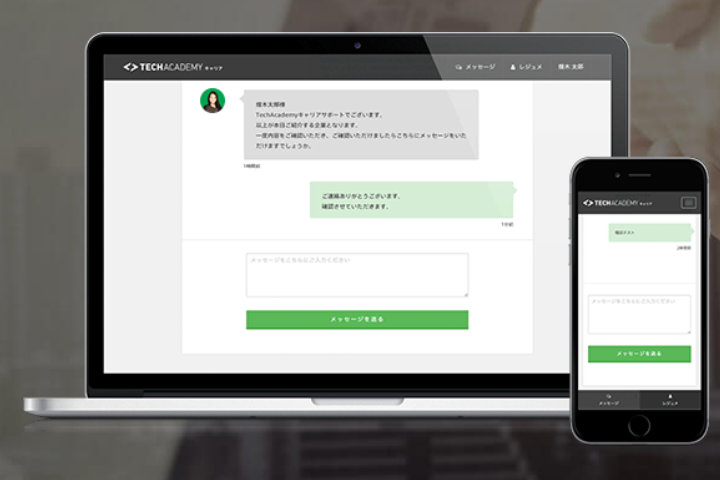Click the TechAcademy logo on the laptop screen

(x=173, y=67)
